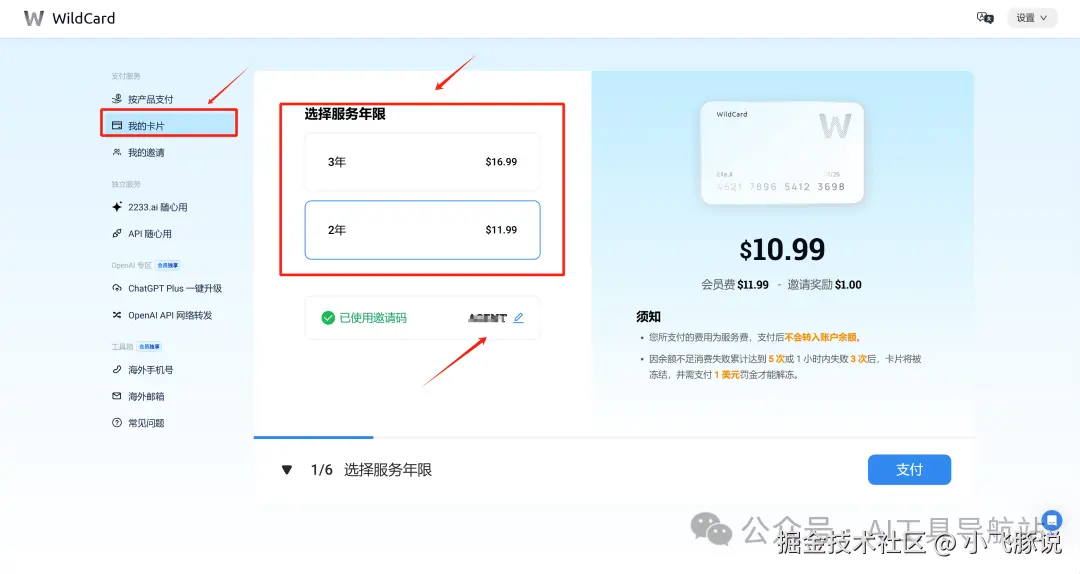Click the 我的邀请 people icon
The height and width of the screenshot is (574, 1080).
tap(116, 152)
